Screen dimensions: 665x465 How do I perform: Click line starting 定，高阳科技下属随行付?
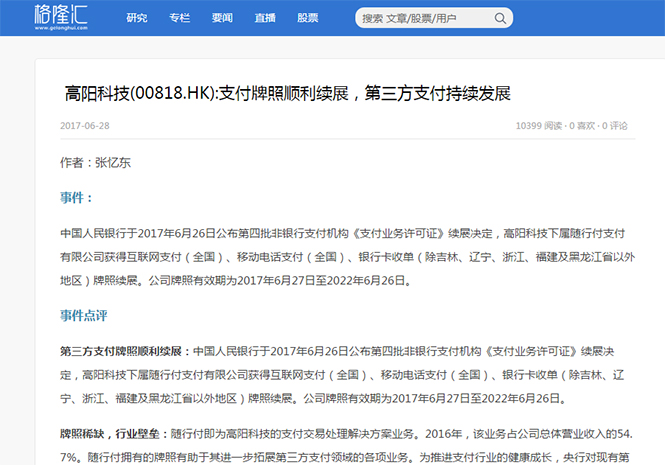click(342, 375)
